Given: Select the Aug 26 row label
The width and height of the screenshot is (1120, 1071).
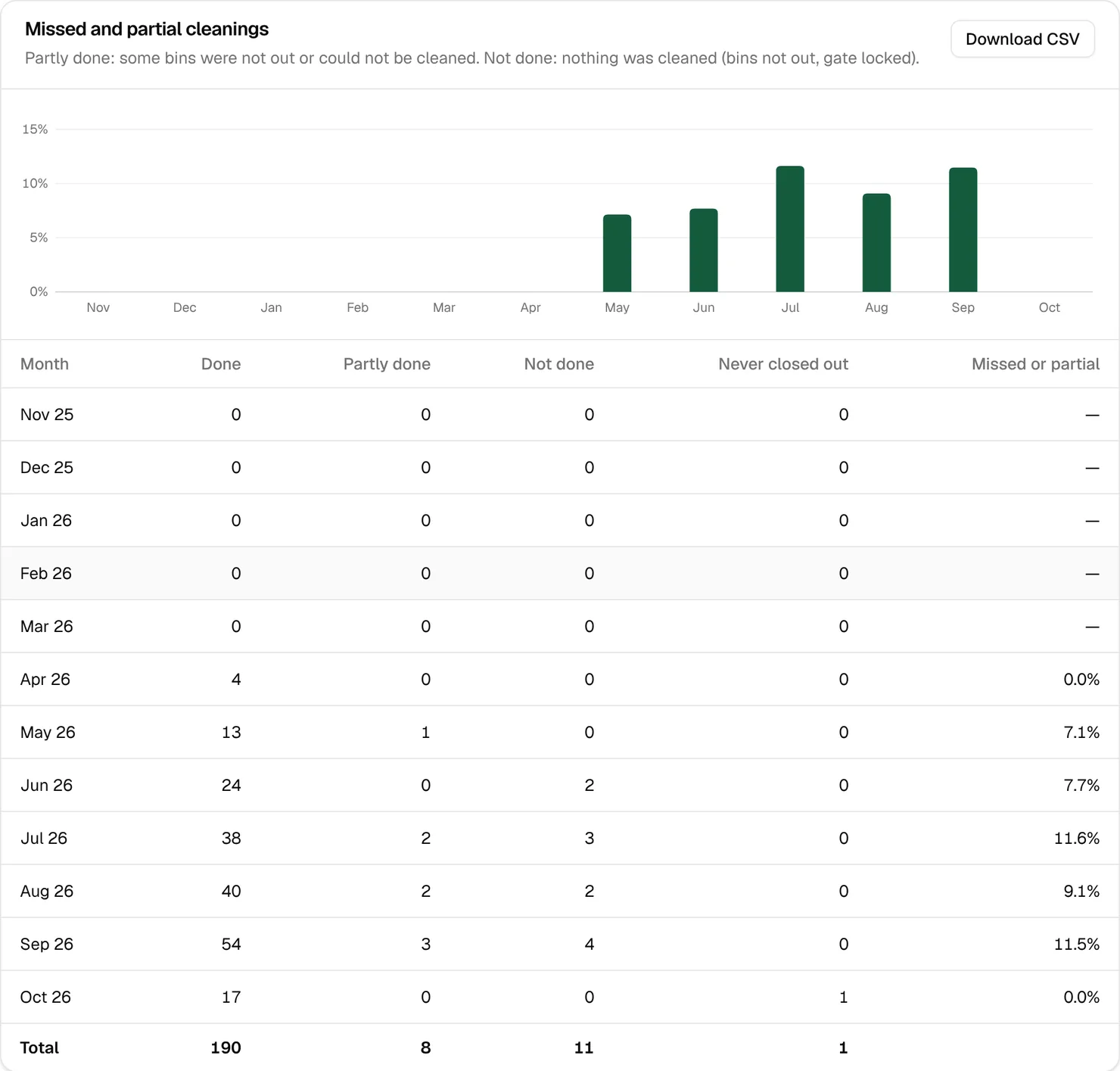Looking at the screenshot, I should (47, 892).
